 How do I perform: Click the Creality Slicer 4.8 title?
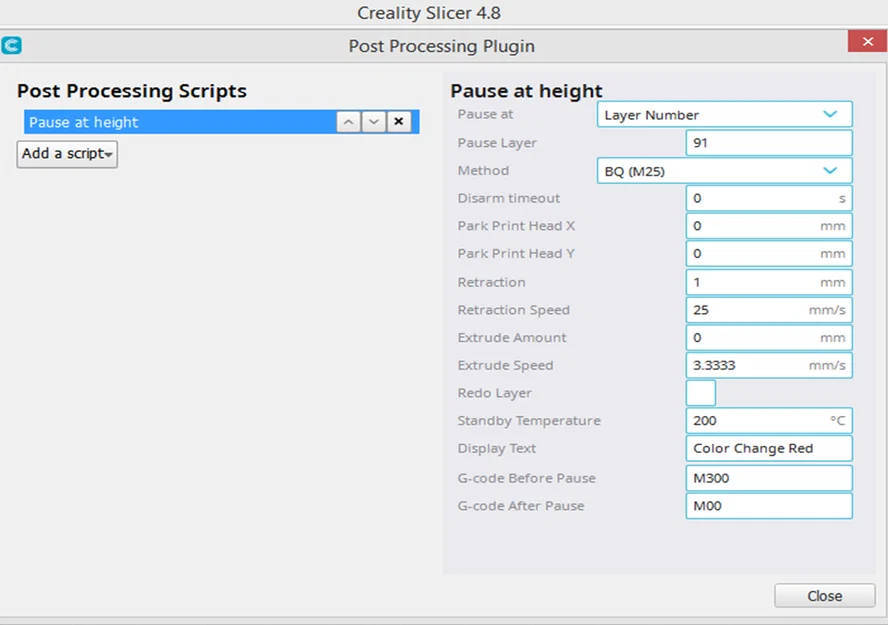point(429,13)
